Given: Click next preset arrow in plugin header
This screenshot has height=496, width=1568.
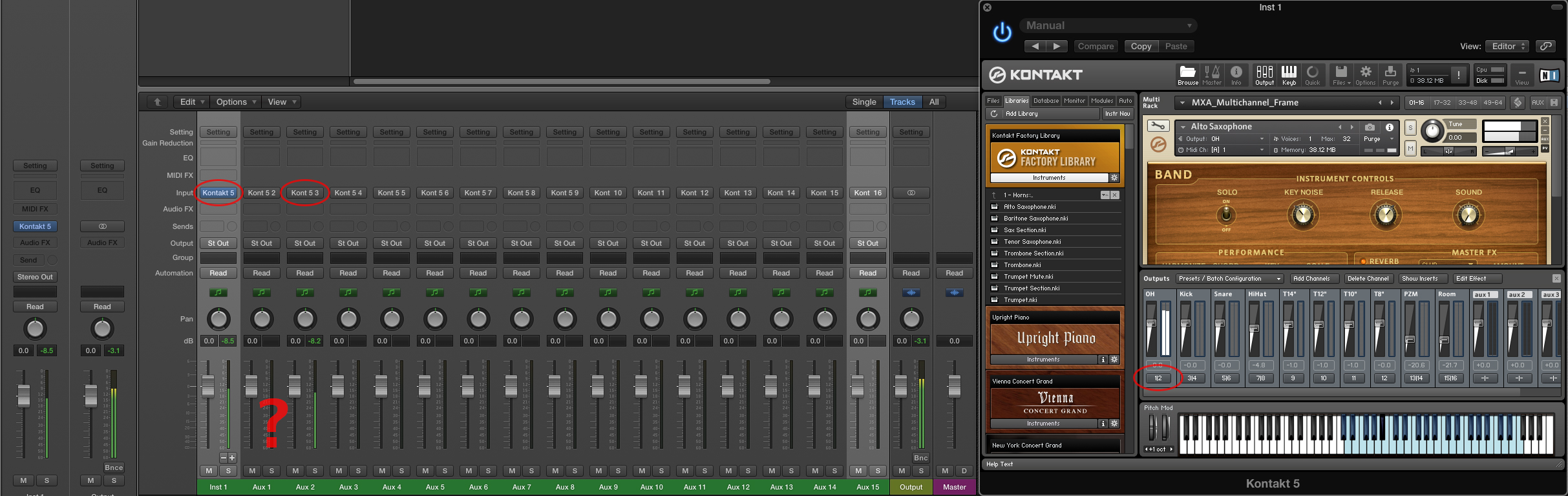Looking at the screenshot, I should tap(1057, 46).
